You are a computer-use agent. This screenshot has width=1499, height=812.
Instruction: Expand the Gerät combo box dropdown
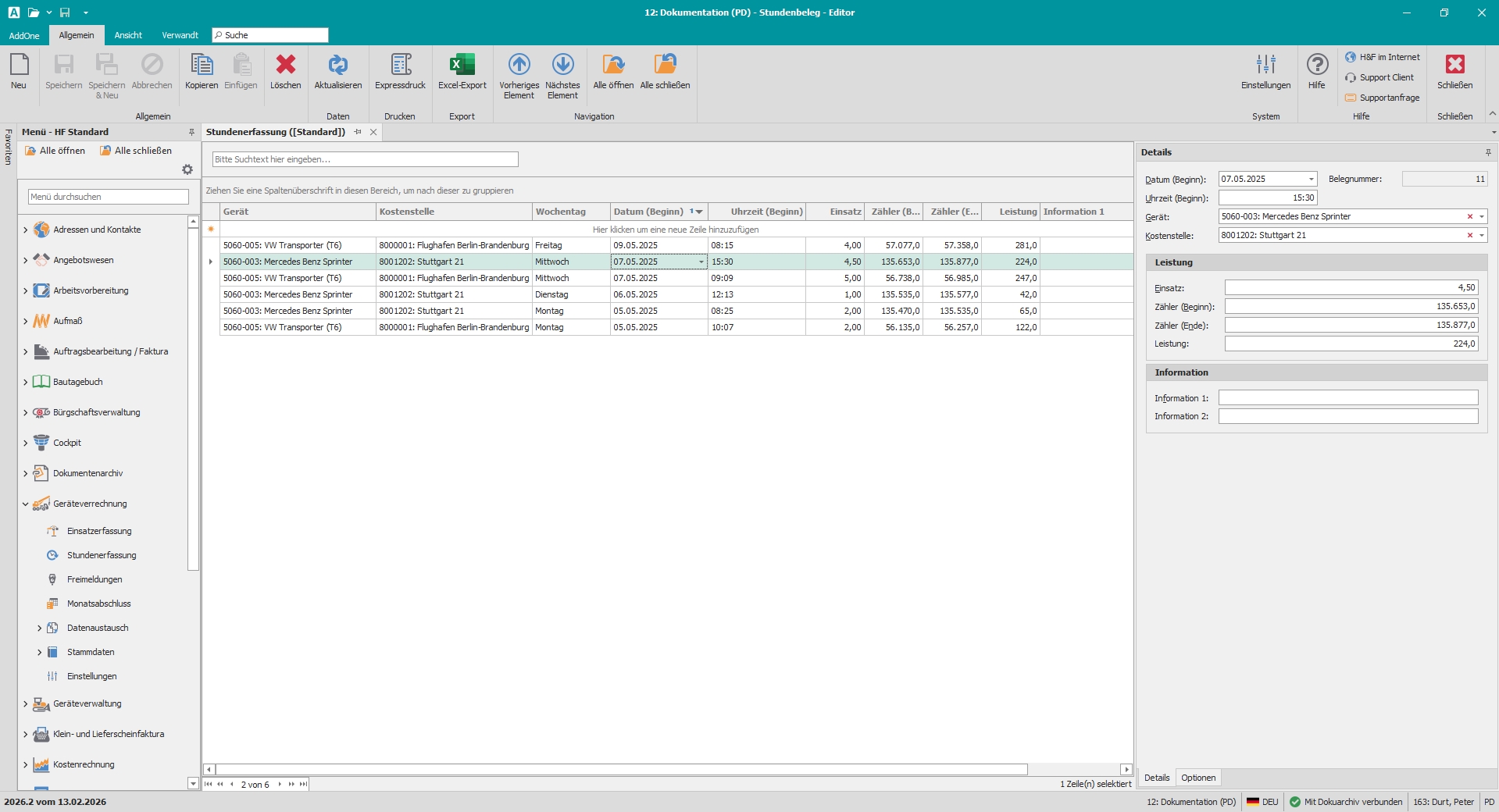1481,217
